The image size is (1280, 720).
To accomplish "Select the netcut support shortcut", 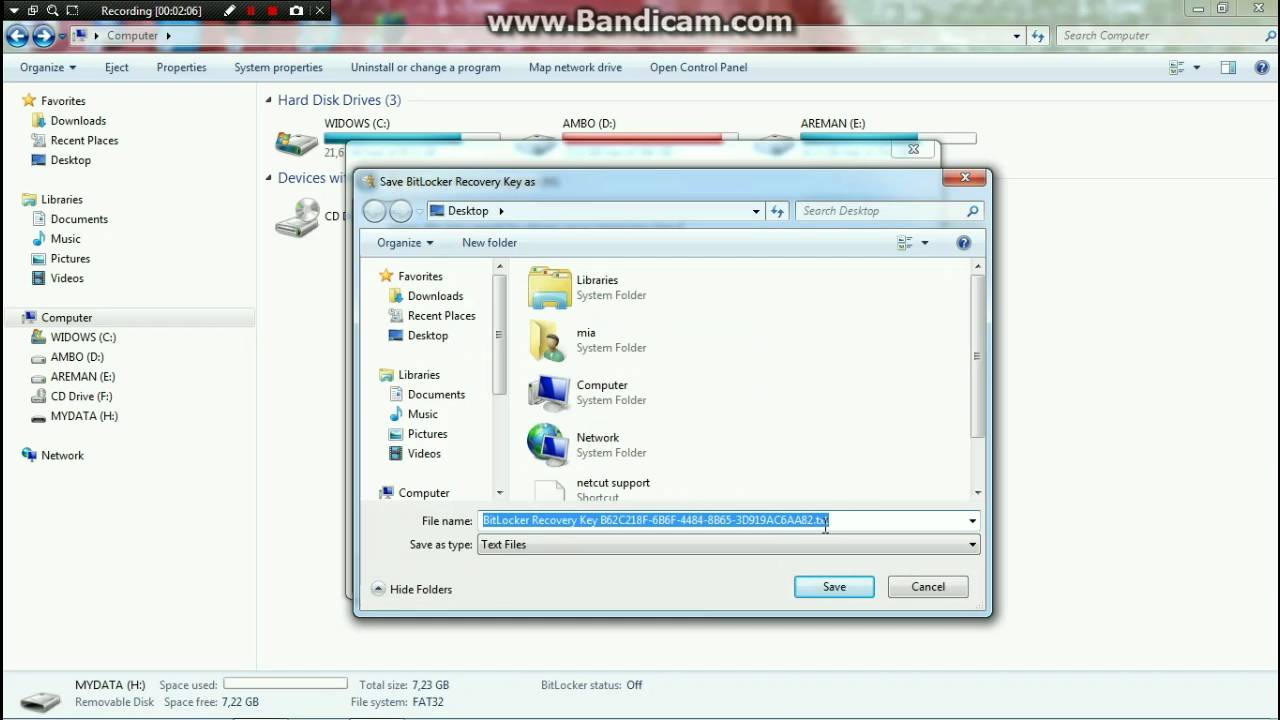I will click(x=613, y=489).
